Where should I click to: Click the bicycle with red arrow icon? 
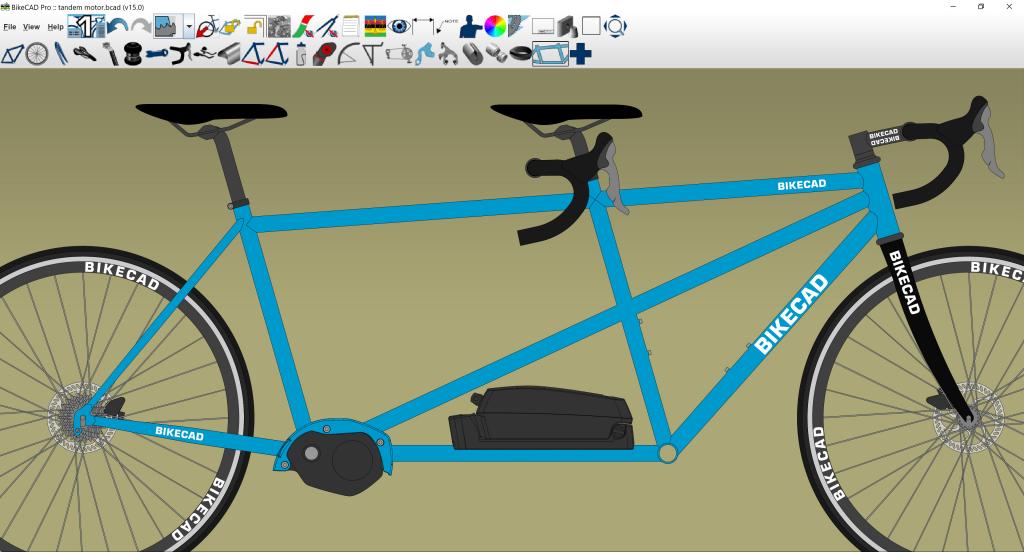[207, 27]
